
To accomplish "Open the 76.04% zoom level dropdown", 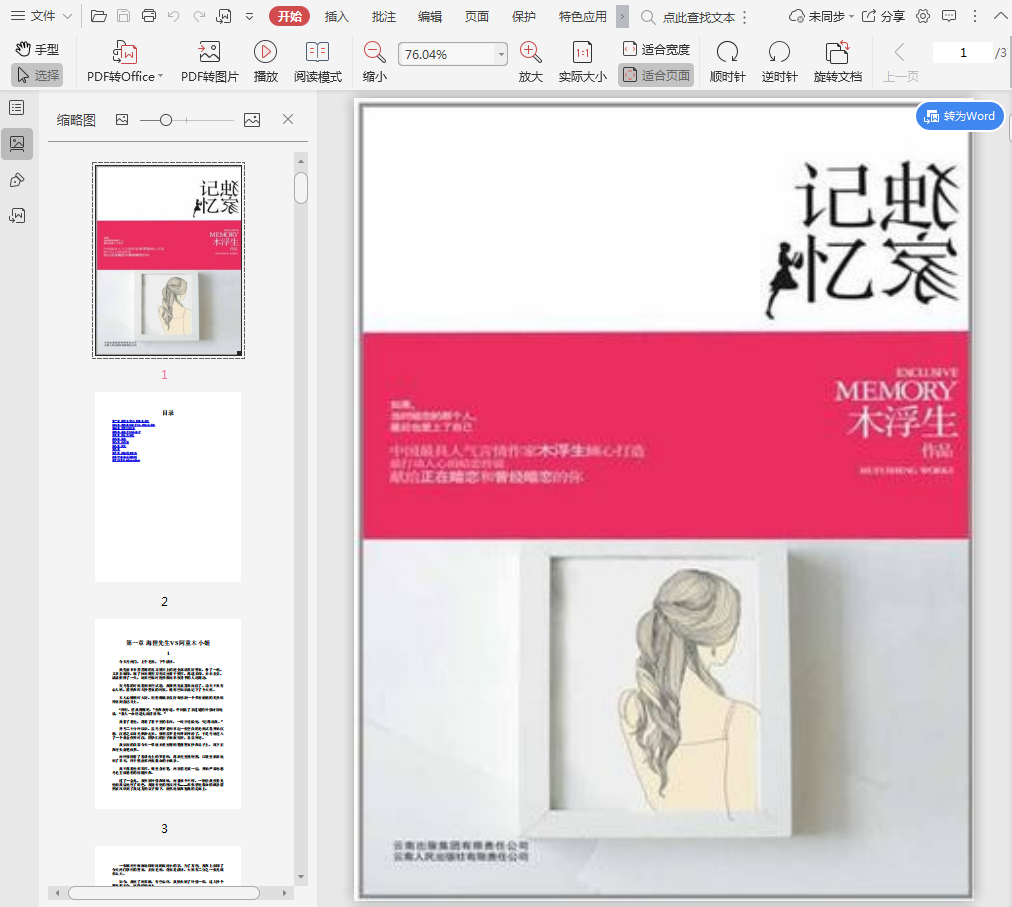I will point(500,55).
